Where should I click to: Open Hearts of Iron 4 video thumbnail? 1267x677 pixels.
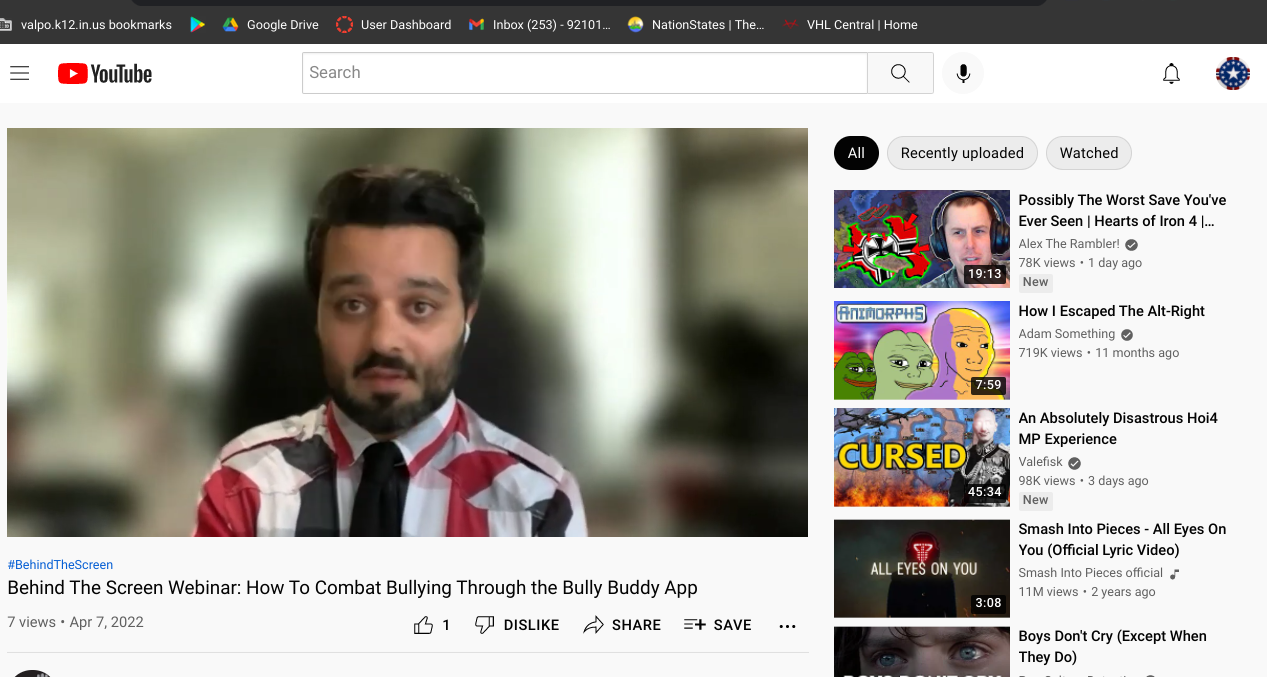922,239
